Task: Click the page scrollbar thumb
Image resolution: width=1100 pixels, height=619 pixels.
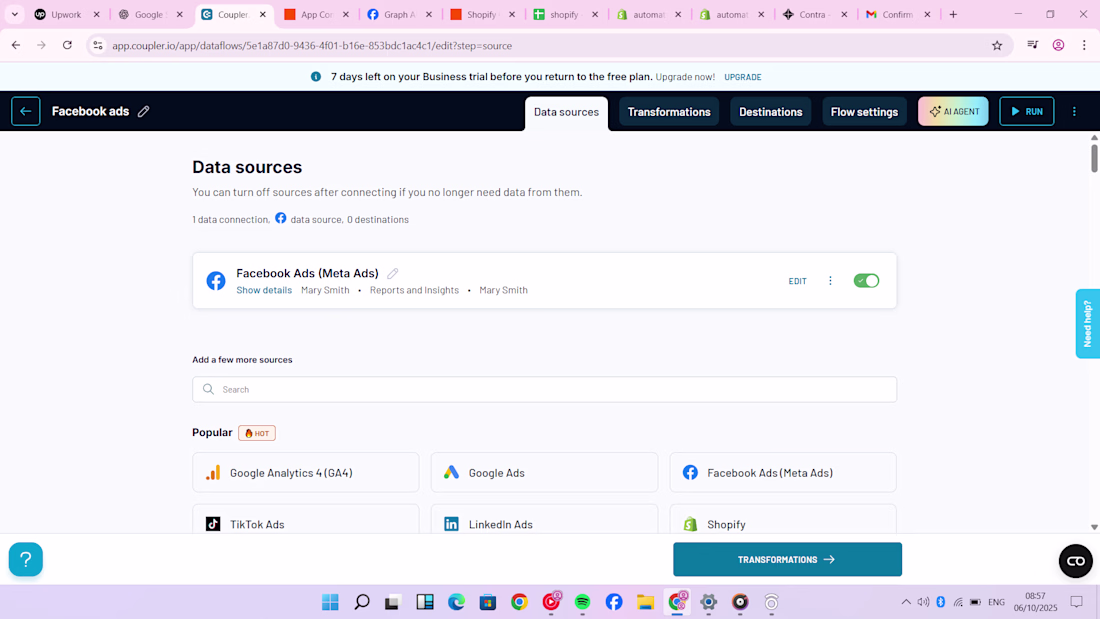Action: 1094,158
